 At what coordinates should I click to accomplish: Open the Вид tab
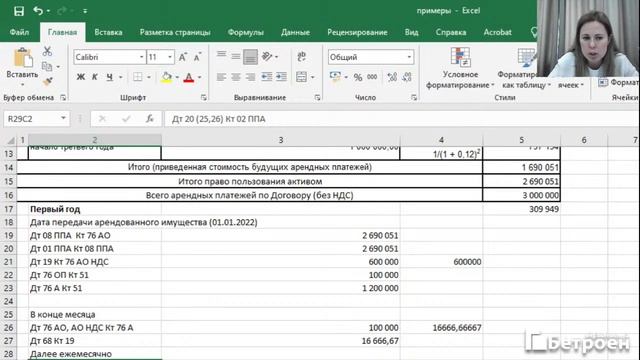pos(411,32)
